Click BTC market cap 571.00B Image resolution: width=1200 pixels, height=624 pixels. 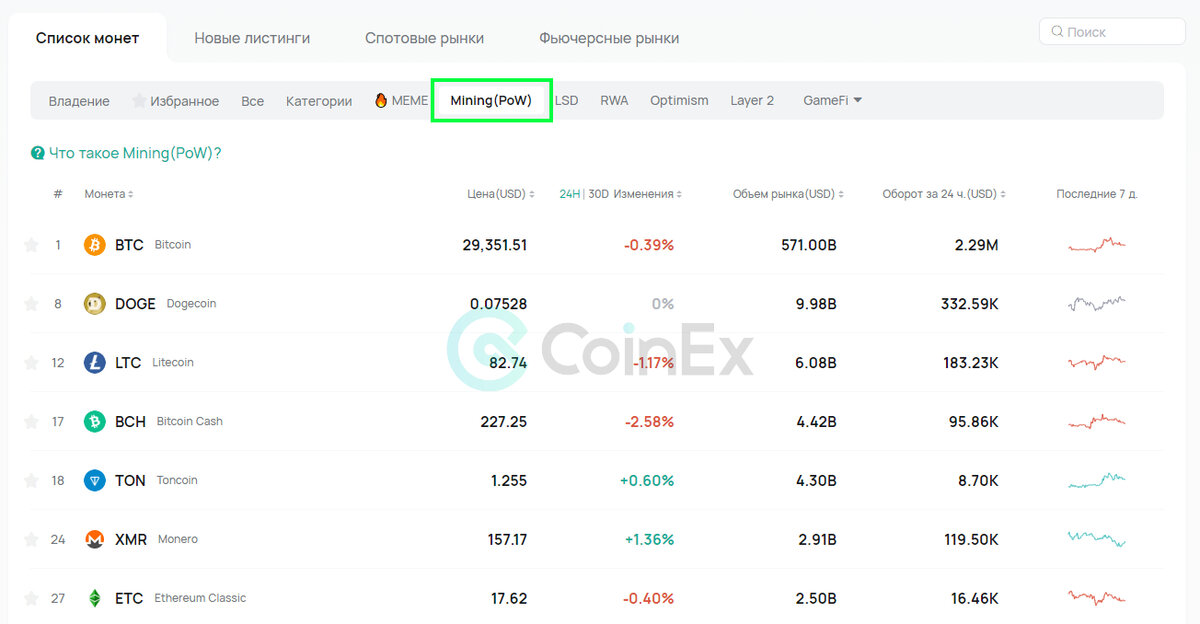pos(809,245)
